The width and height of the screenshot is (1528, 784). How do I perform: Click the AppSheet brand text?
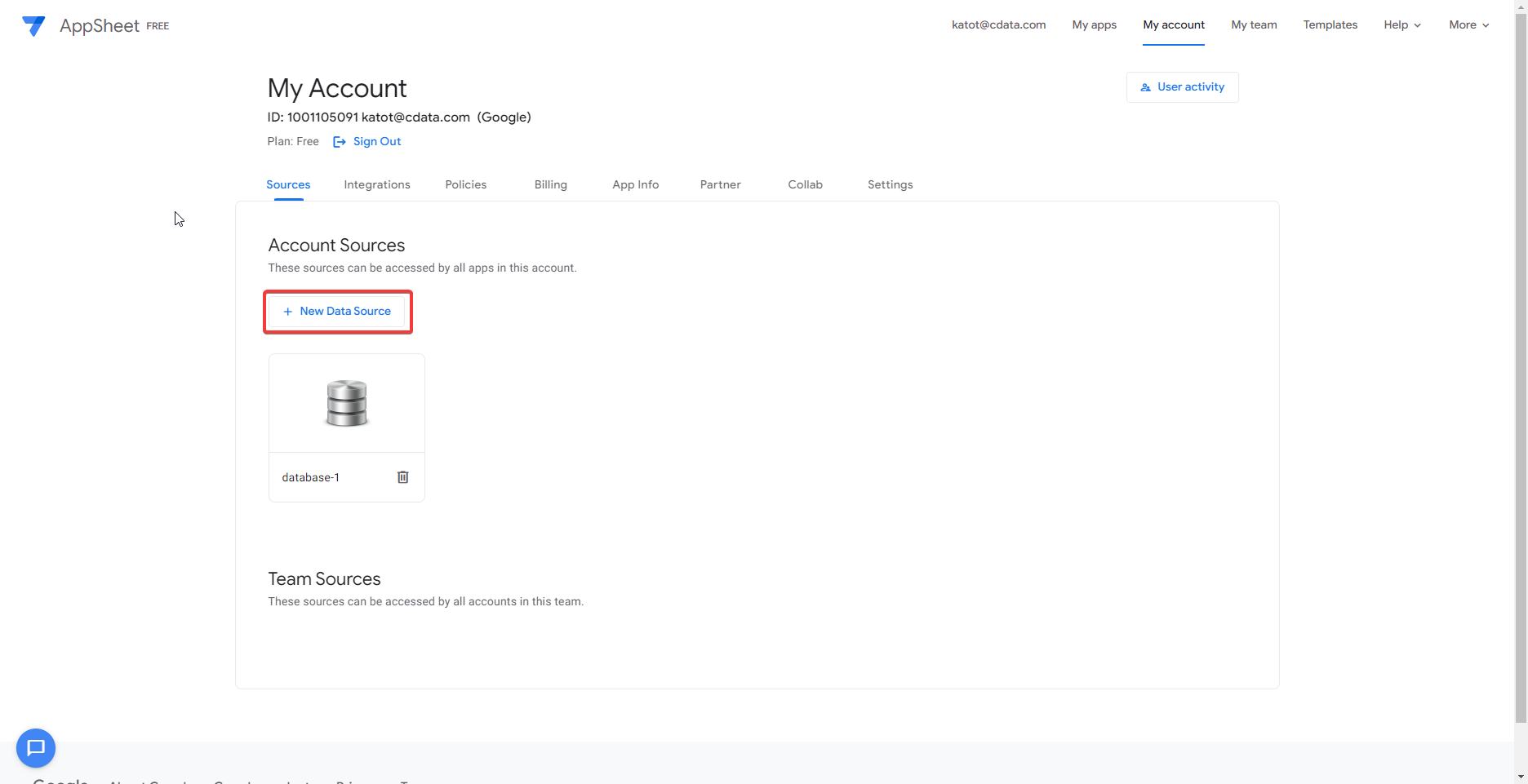click(100, 26)
